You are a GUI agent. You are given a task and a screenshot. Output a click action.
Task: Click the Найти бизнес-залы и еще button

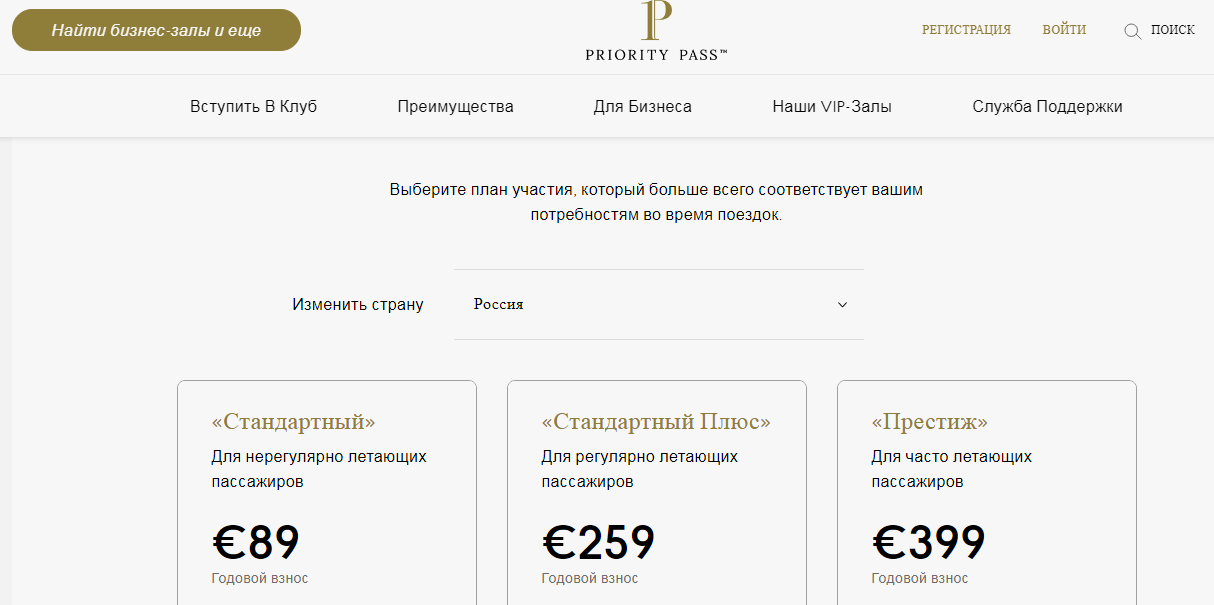(156, 30)
